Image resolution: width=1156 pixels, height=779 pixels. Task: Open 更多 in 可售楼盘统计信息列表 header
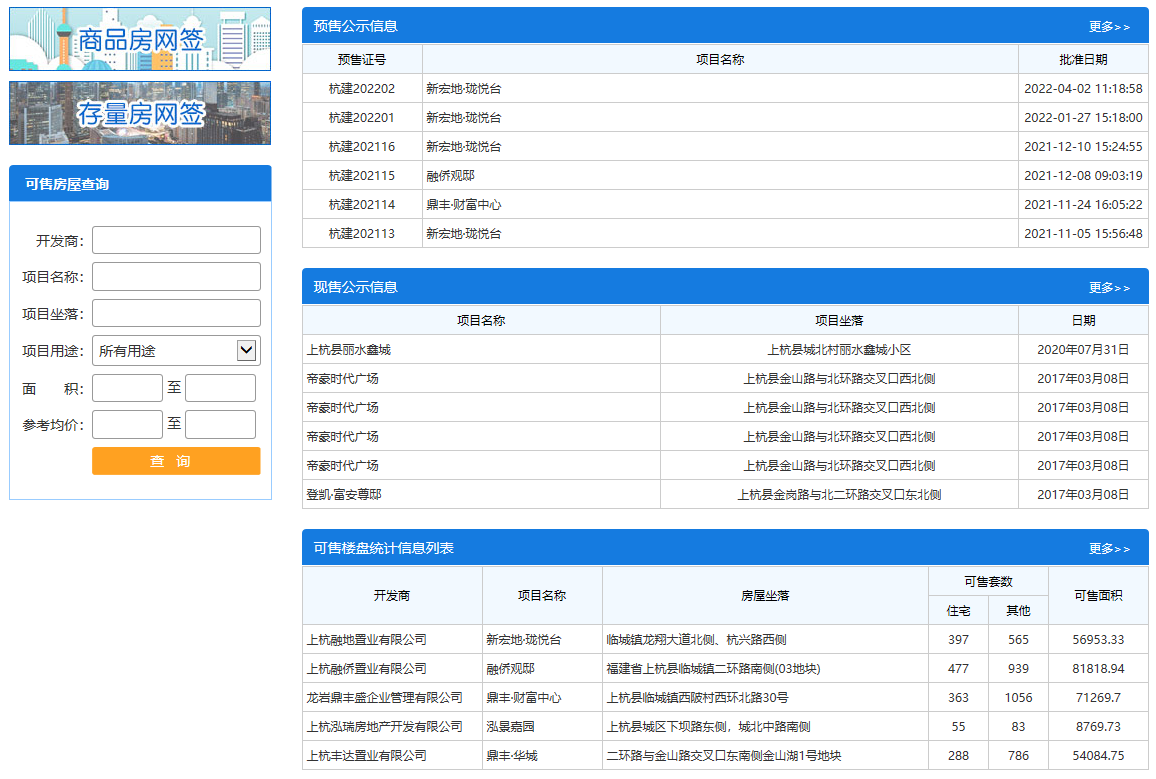pyautogui.click(x=1109, y=549)
